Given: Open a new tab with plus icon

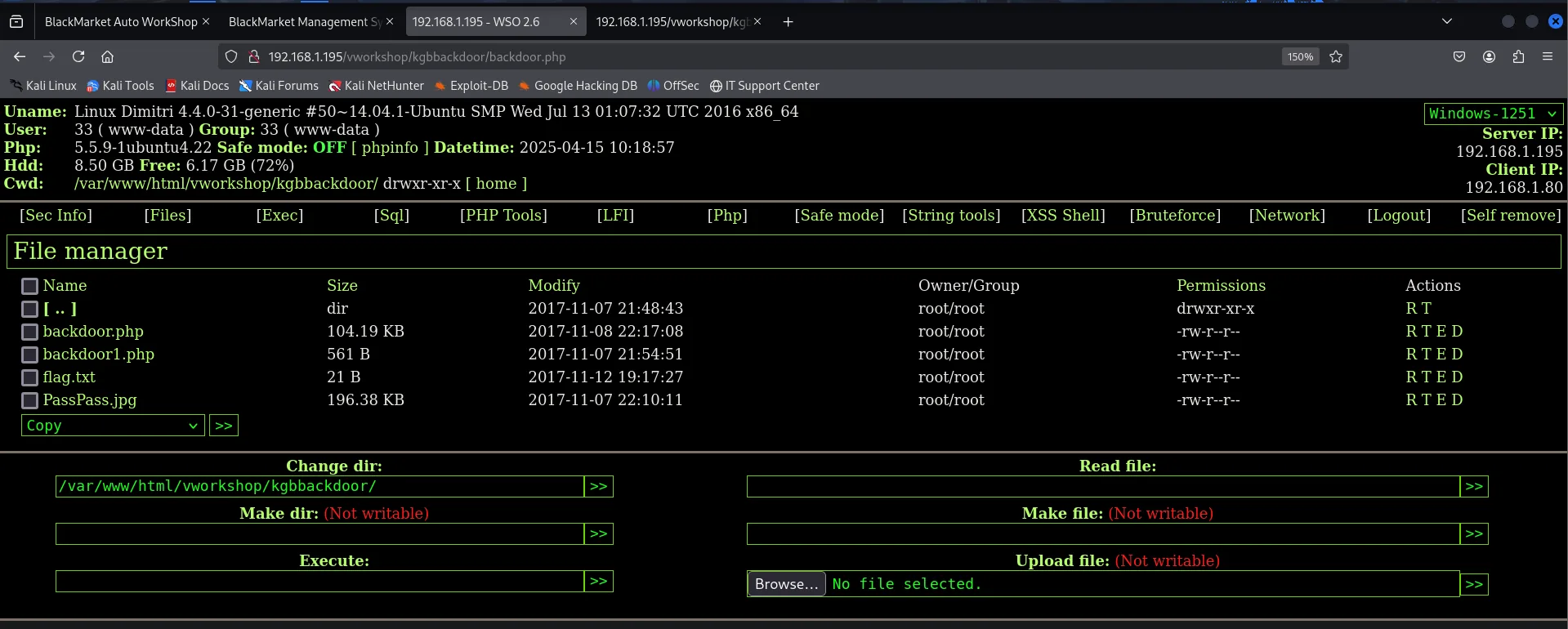Looking at the screenshot, I should click(x=788, y=22).
